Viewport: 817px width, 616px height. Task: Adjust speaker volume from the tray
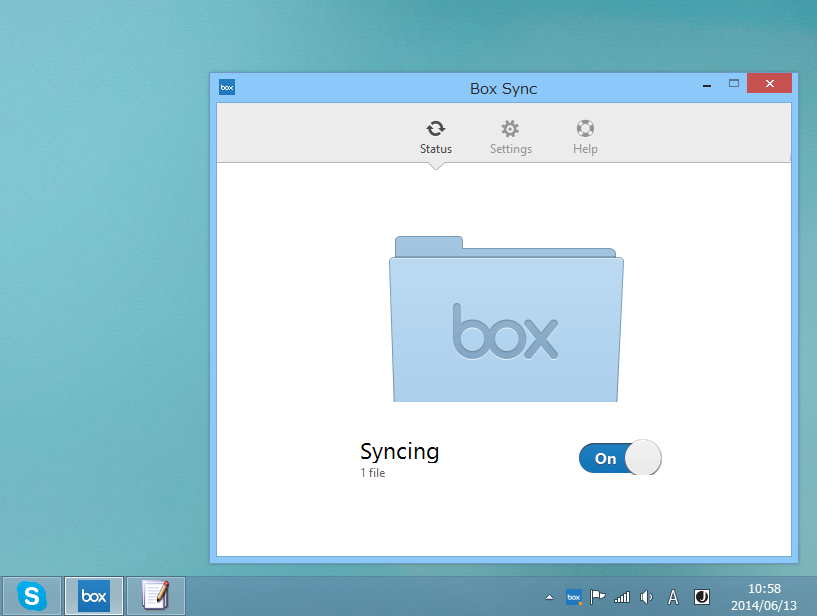pyautogui.click(x=645, y=597)
